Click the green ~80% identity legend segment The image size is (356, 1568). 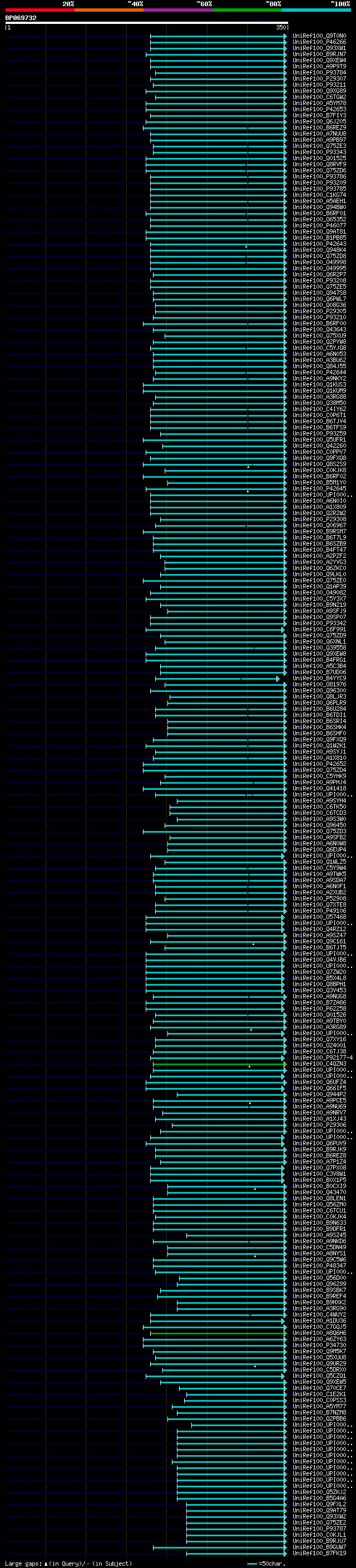click(247, 10)
